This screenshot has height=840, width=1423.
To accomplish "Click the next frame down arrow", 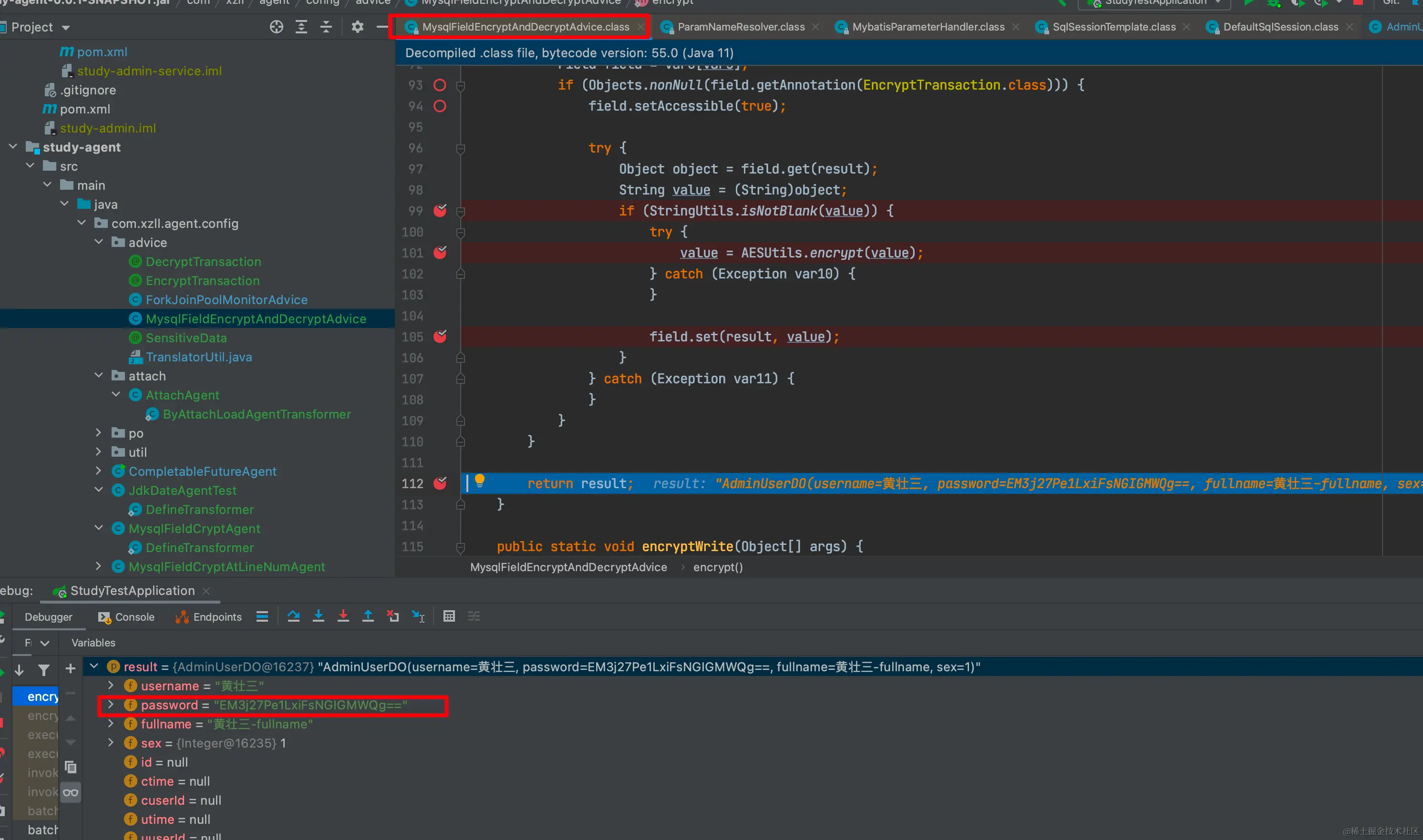I will [19, 670].
